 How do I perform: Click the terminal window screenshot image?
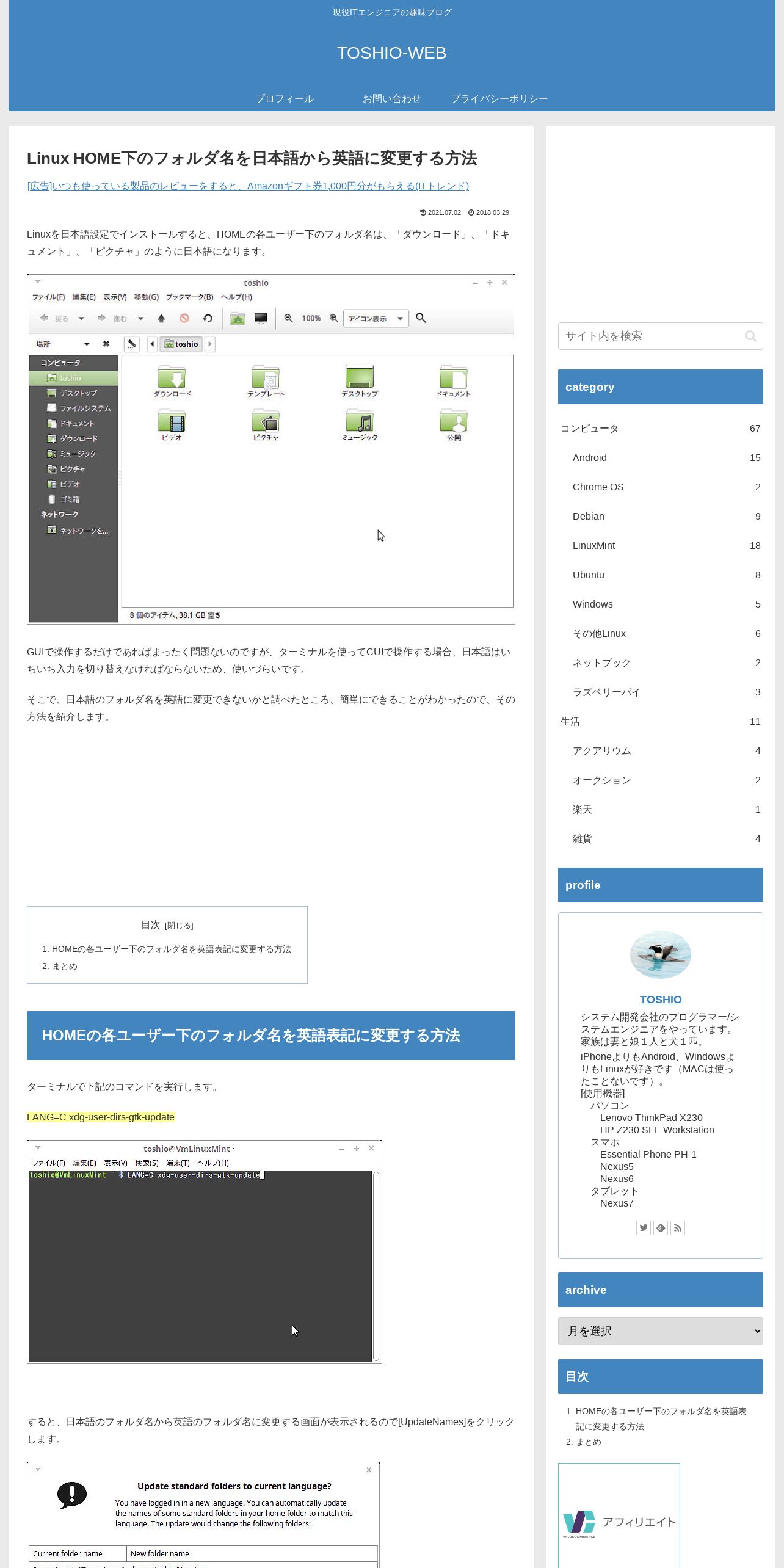(205, 1252)
